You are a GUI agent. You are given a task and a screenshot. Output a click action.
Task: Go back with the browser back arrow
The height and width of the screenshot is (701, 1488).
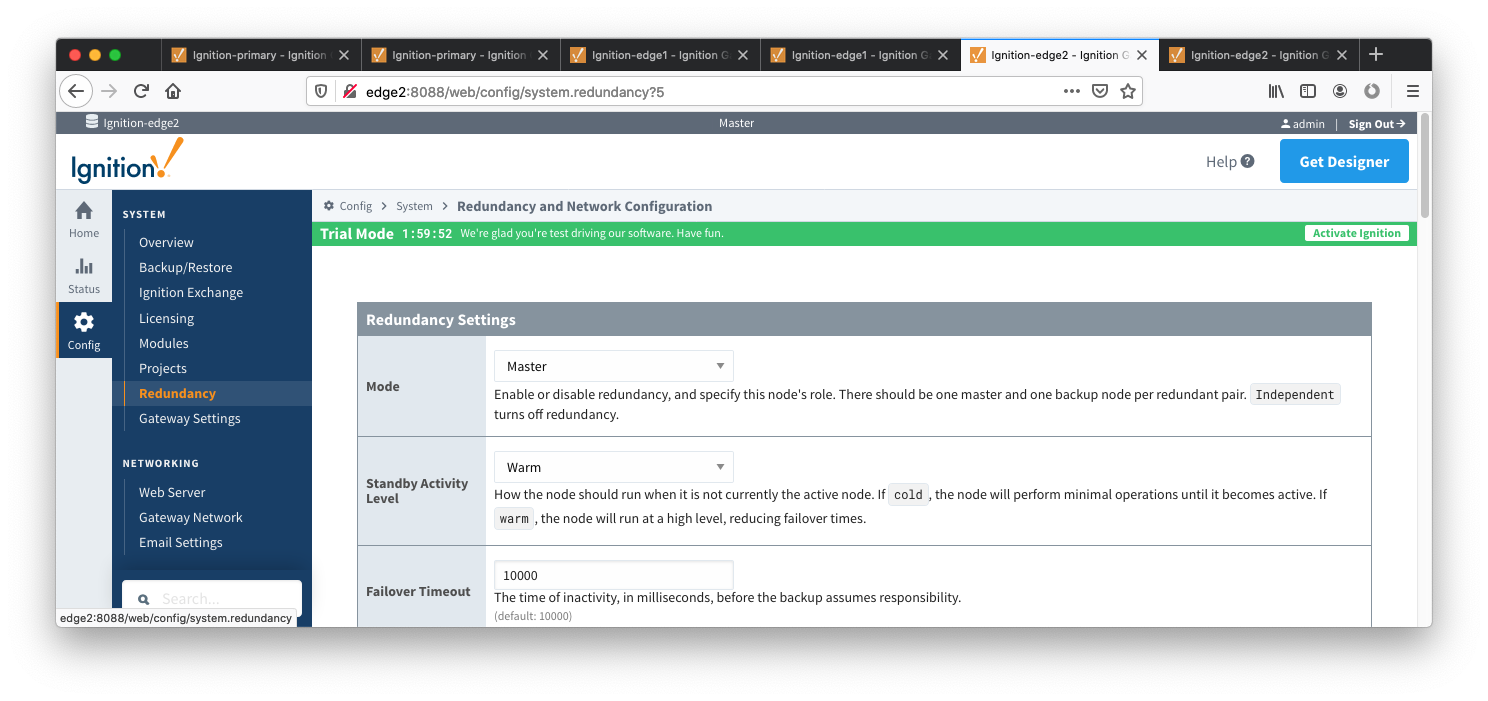pyautogui.click(x=76, y=91)
